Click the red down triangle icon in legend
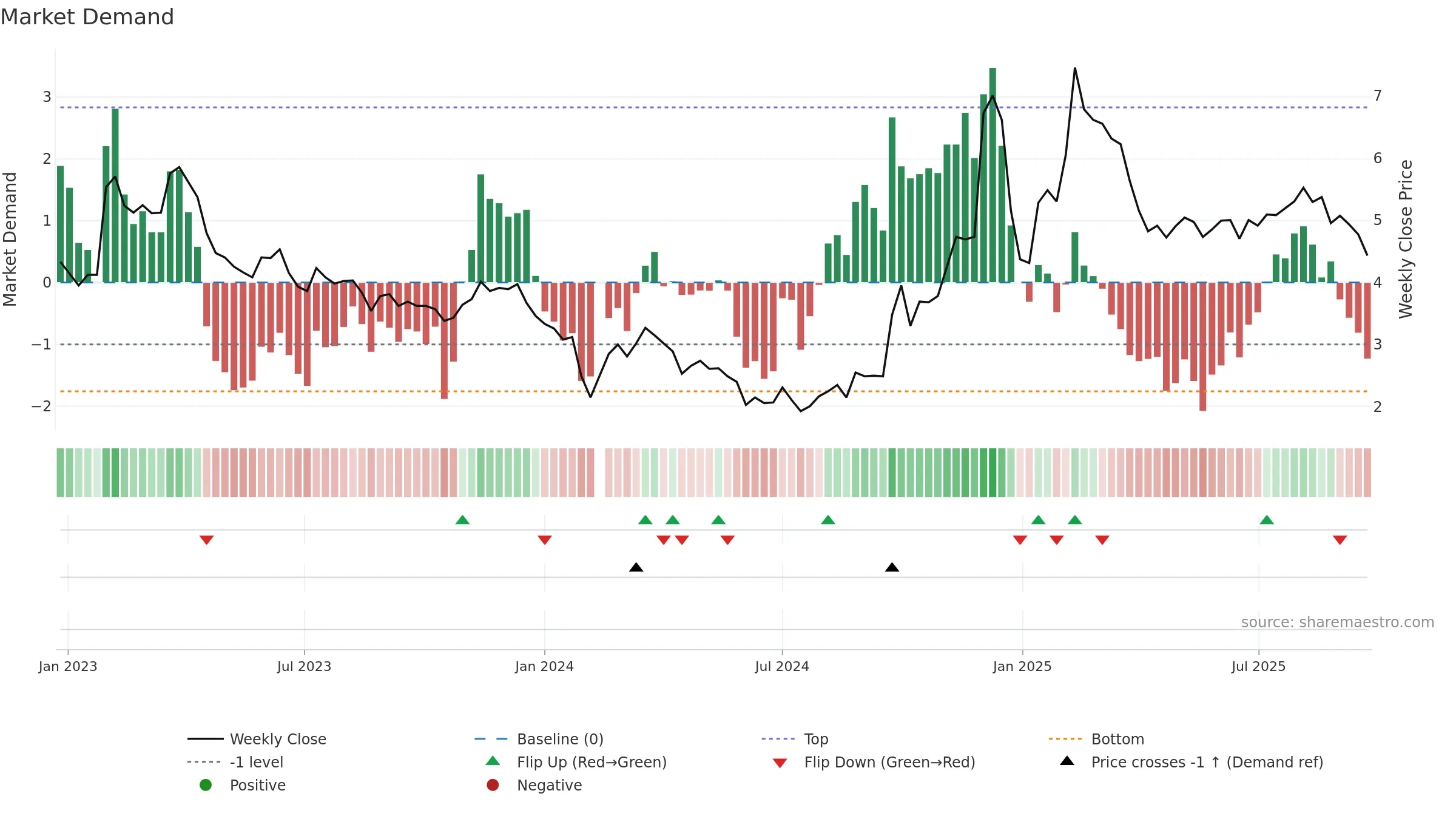 click(780, 763)
